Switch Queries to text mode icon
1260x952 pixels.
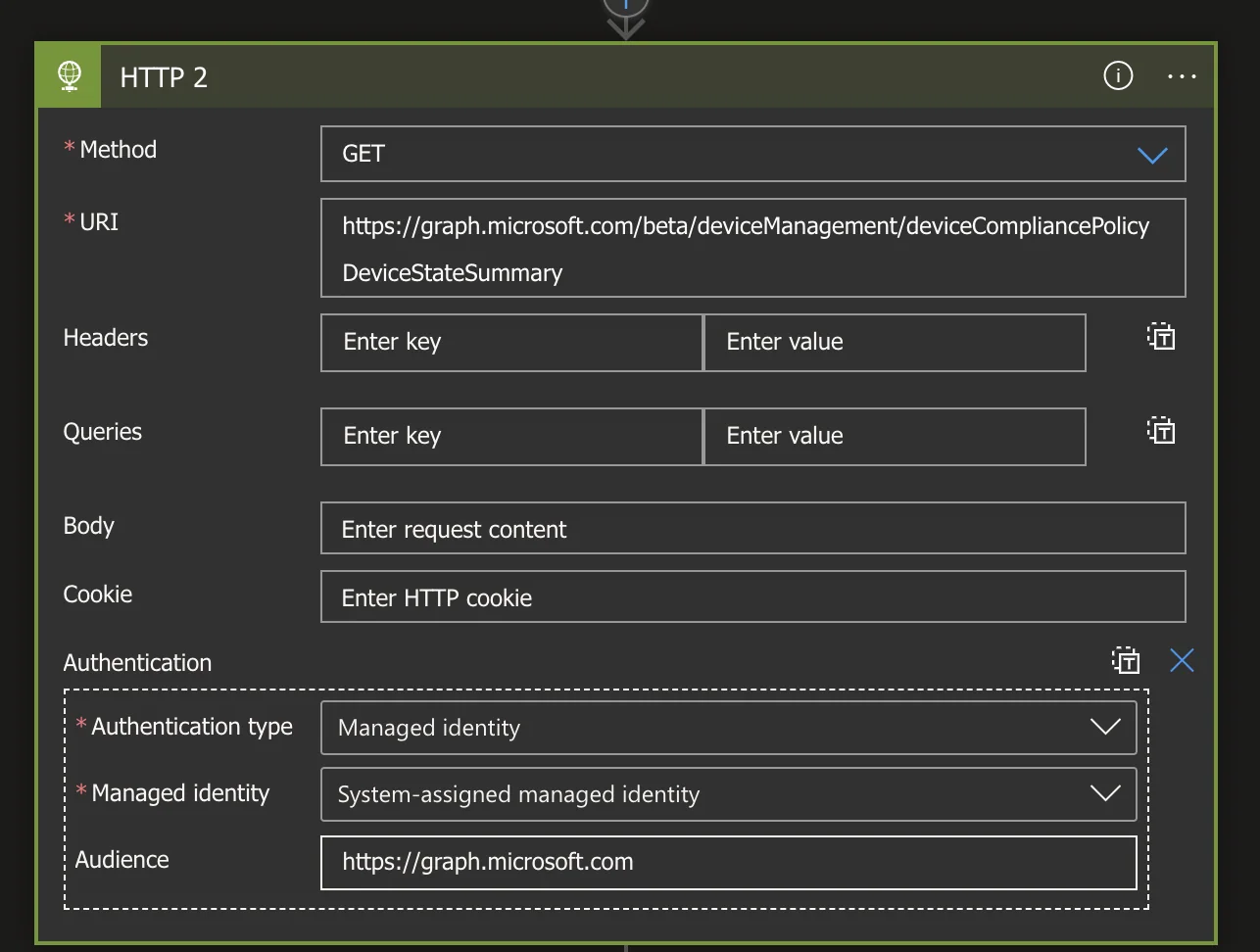1161,431
